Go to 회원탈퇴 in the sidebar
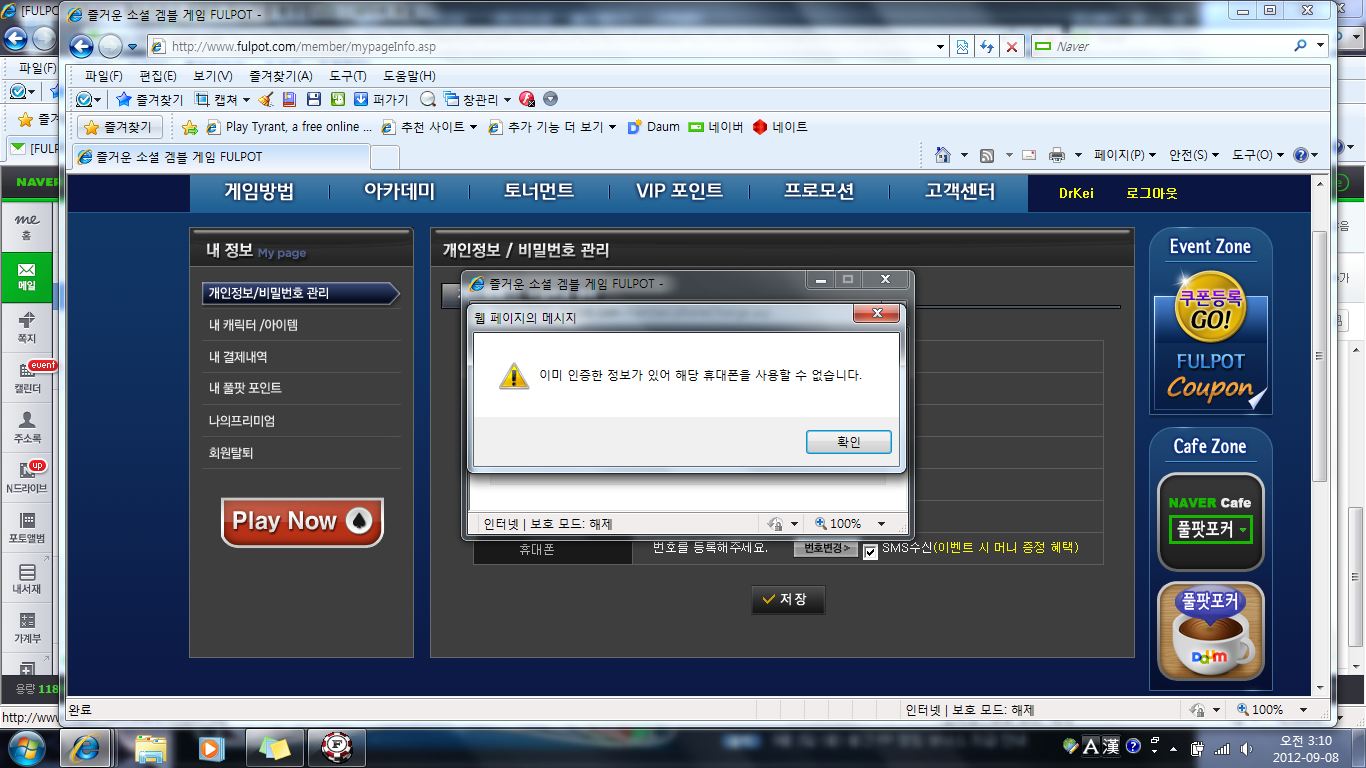The image size is (1366, 768). [231, 453]
